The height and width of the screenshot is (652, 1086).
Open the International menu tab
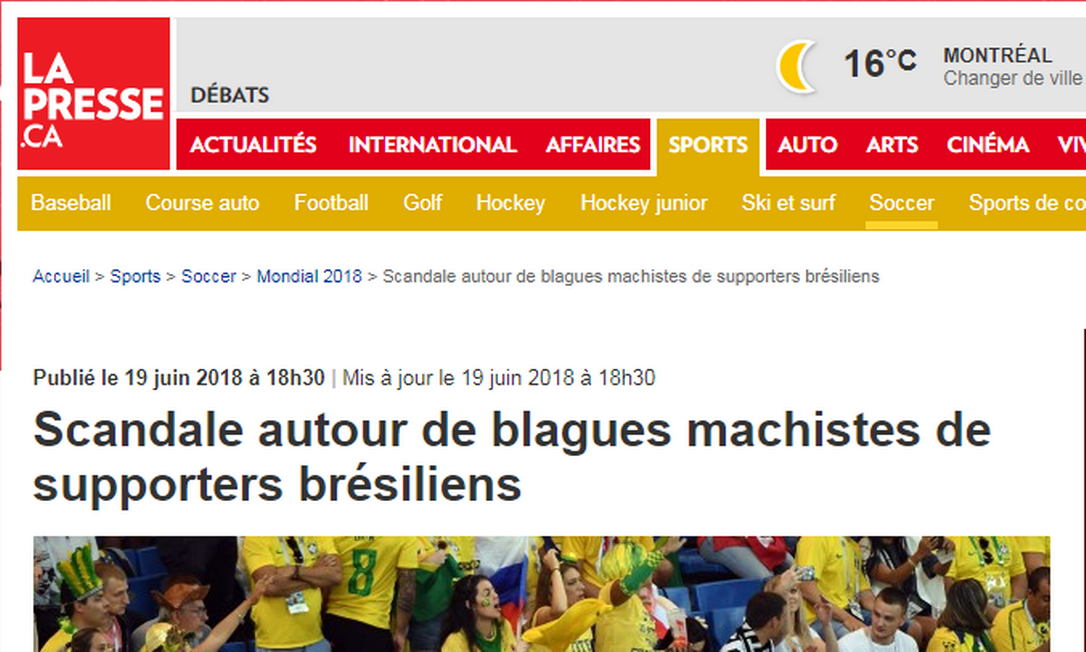[x=432, y=145]
